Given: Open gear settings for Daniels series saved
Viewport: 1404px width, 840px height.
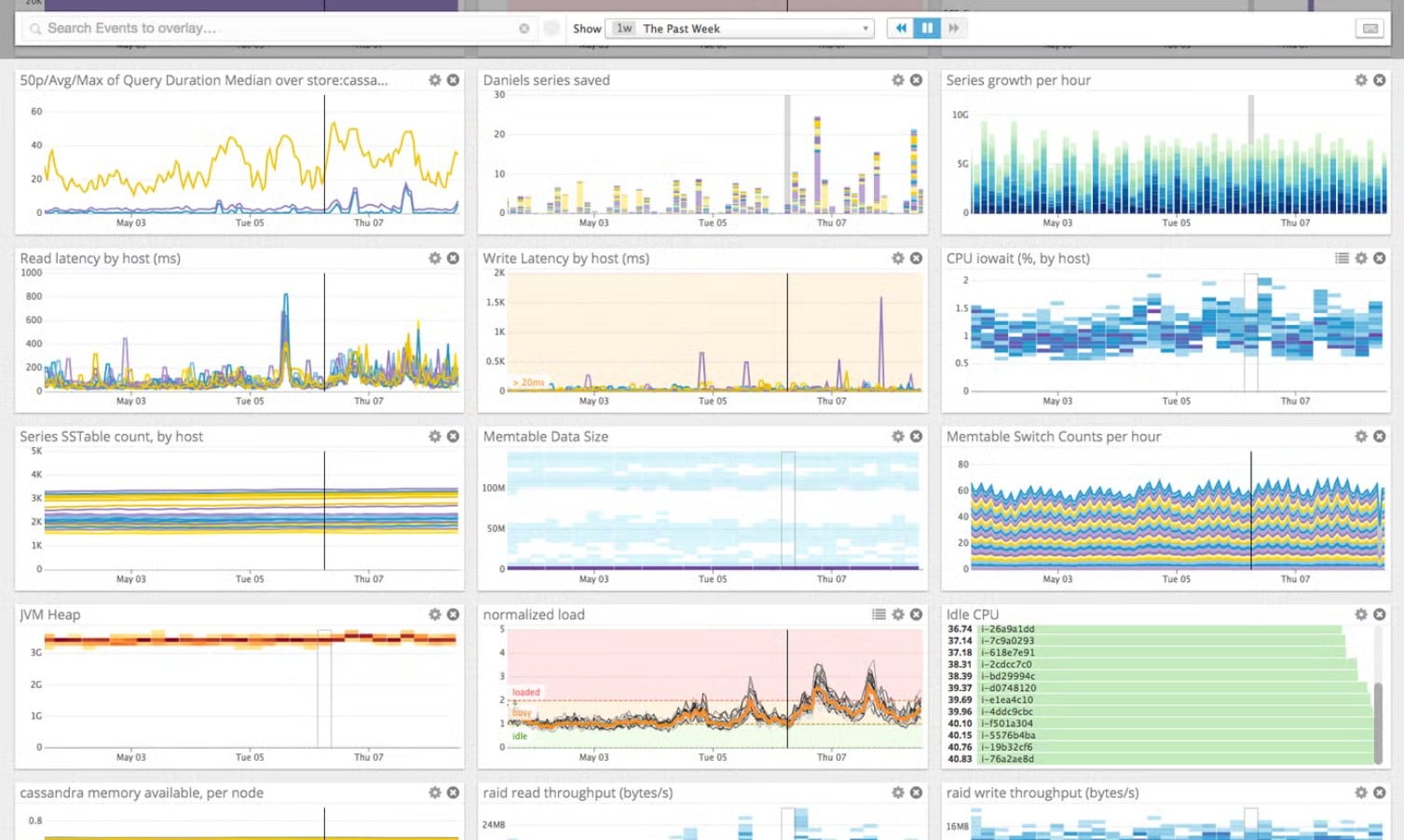Looking at the screenshot, I should 898,80.
